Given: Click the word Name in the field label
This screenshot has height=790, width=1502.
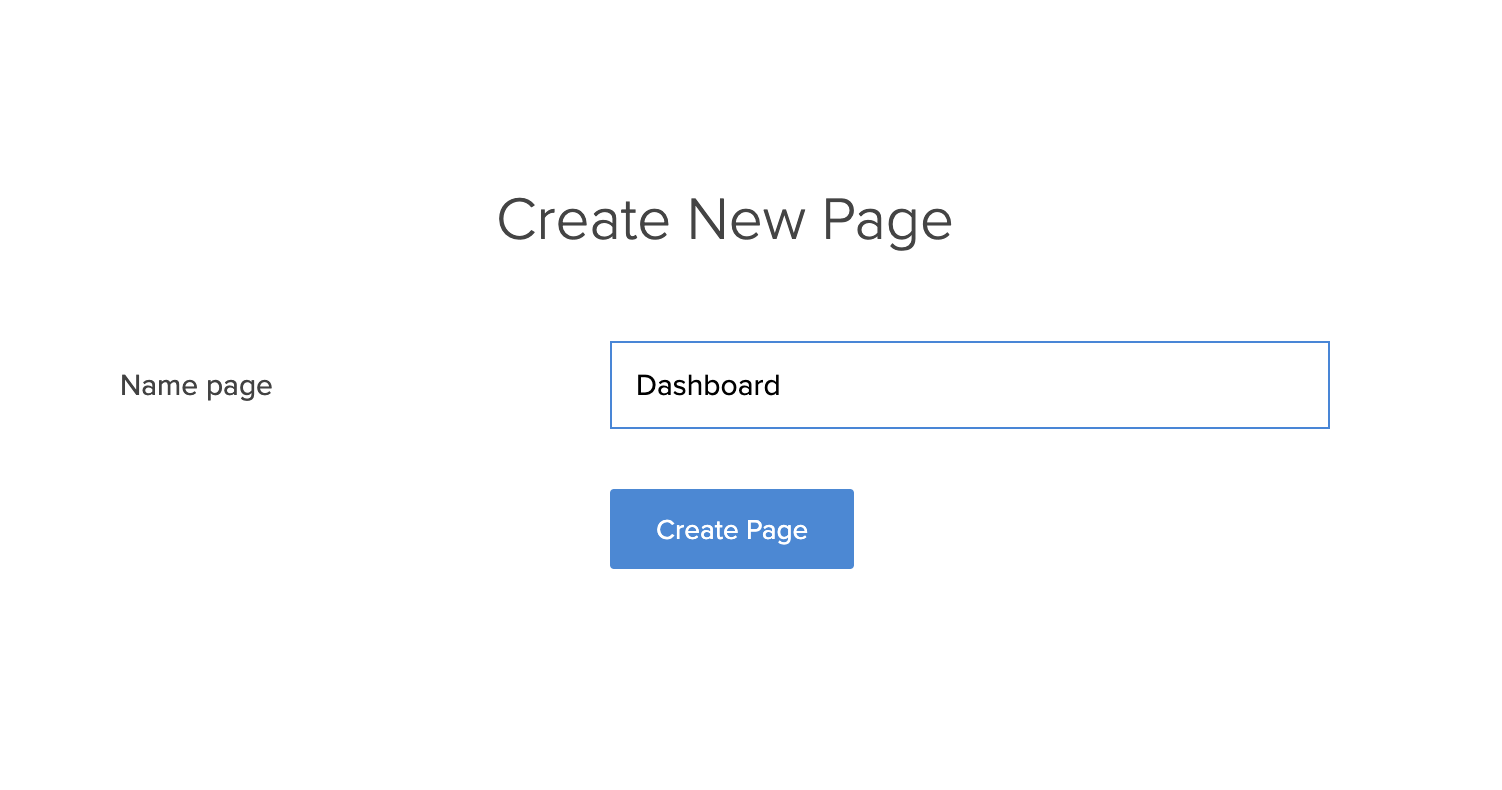Looking at the screenshot, I should (x=156, y=385).
